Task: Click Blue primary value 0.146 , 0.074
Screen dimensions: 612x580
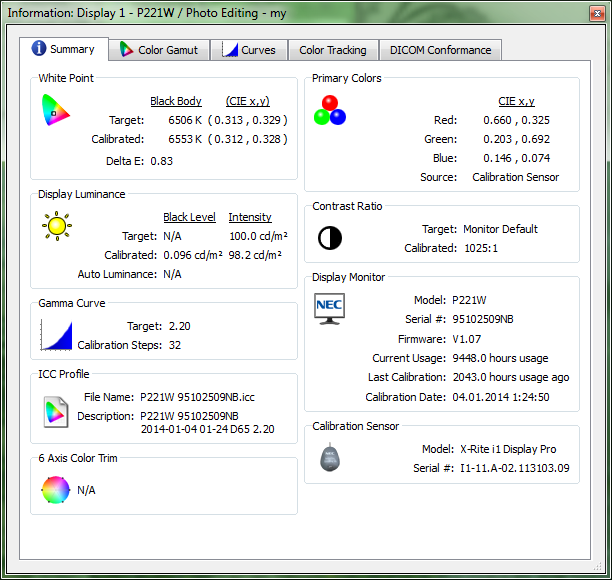Action: tap(516, 158)
